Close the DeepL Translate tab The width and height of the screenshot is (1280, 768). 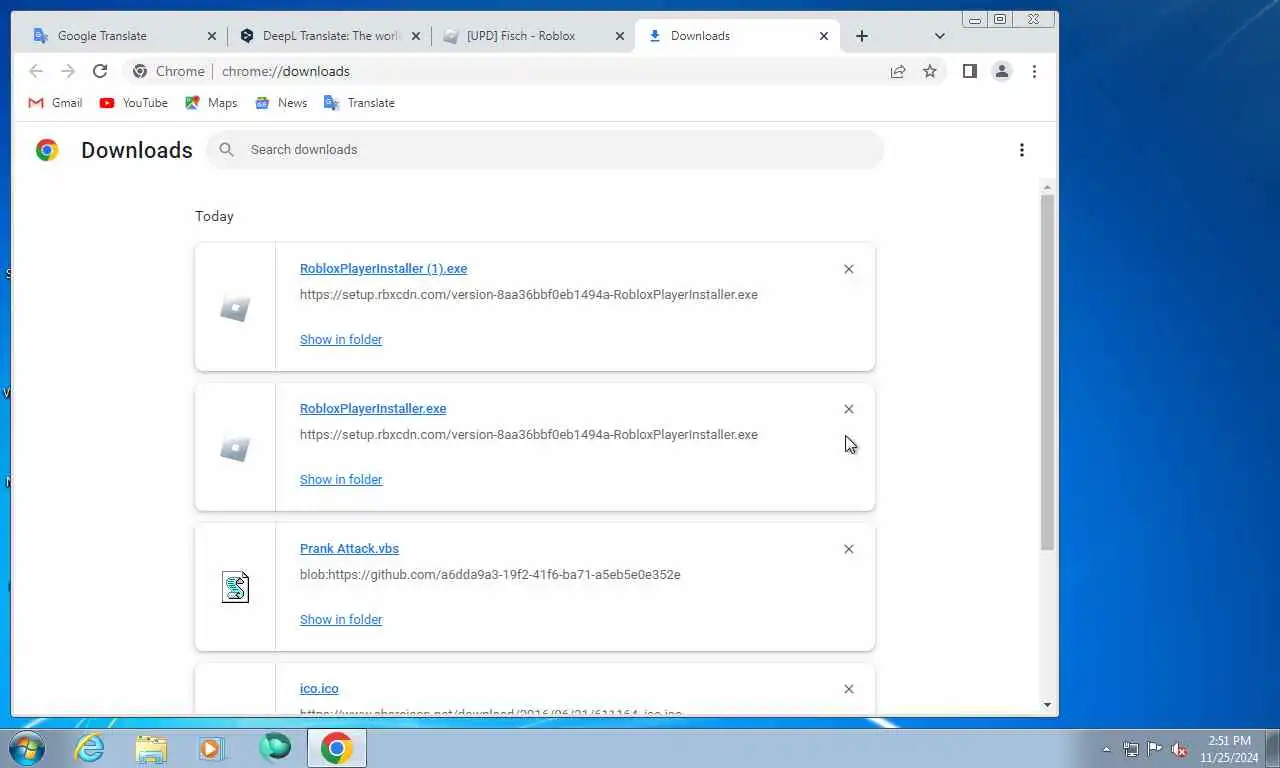416,36
